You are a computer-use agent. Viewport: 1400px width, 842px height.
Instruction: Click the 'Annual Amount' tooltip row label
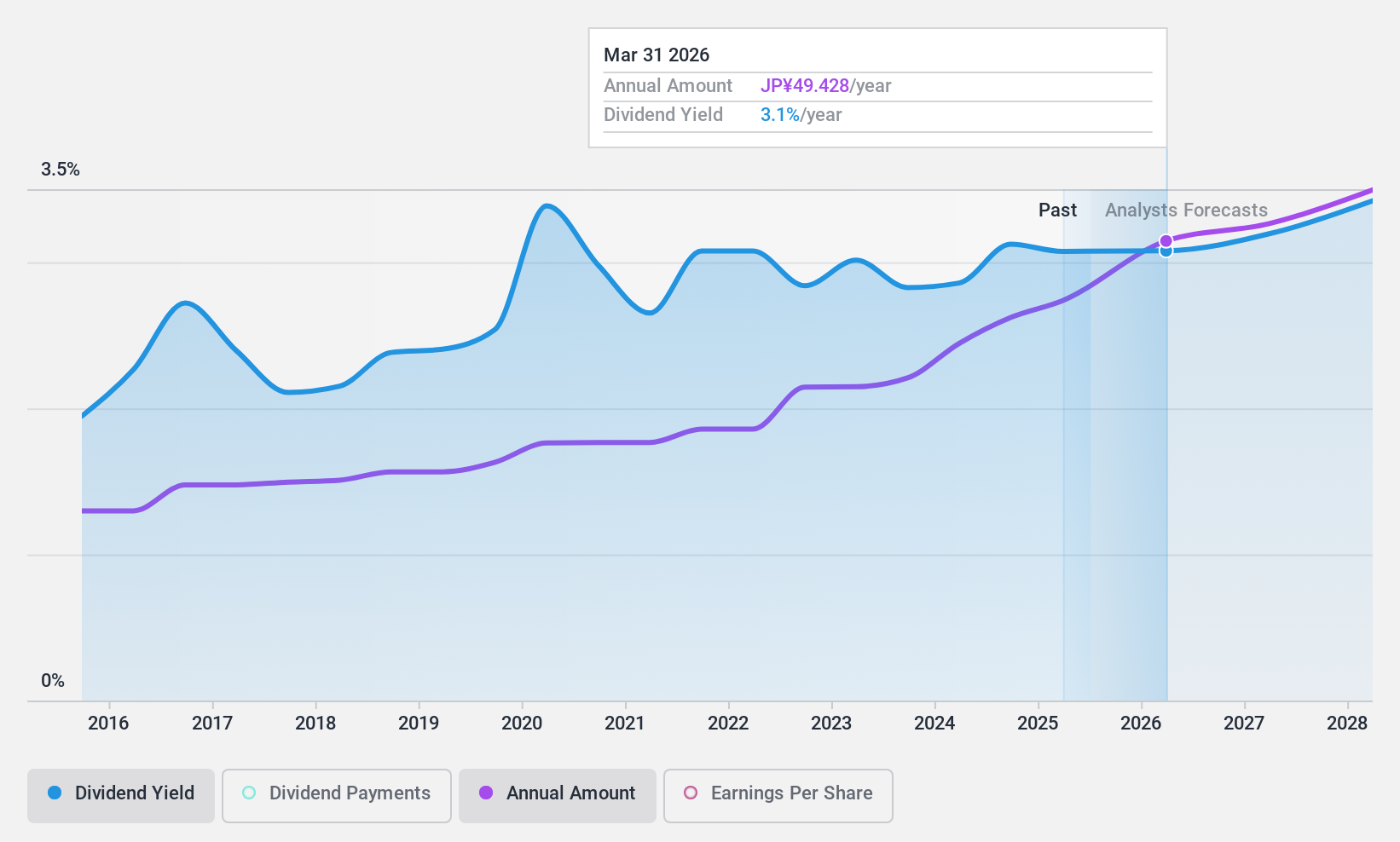668,86
